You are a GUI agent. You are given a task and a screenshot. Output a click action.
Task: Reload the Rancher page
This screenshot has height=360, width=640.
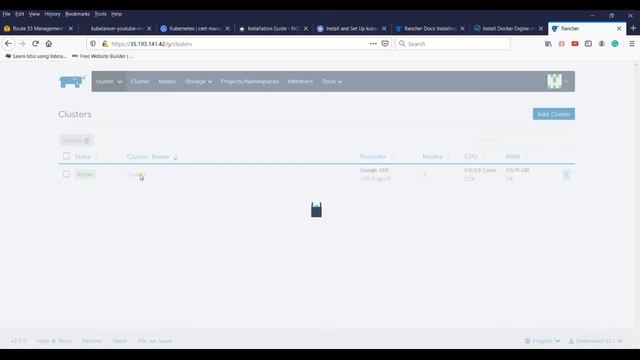coord(36,44)
